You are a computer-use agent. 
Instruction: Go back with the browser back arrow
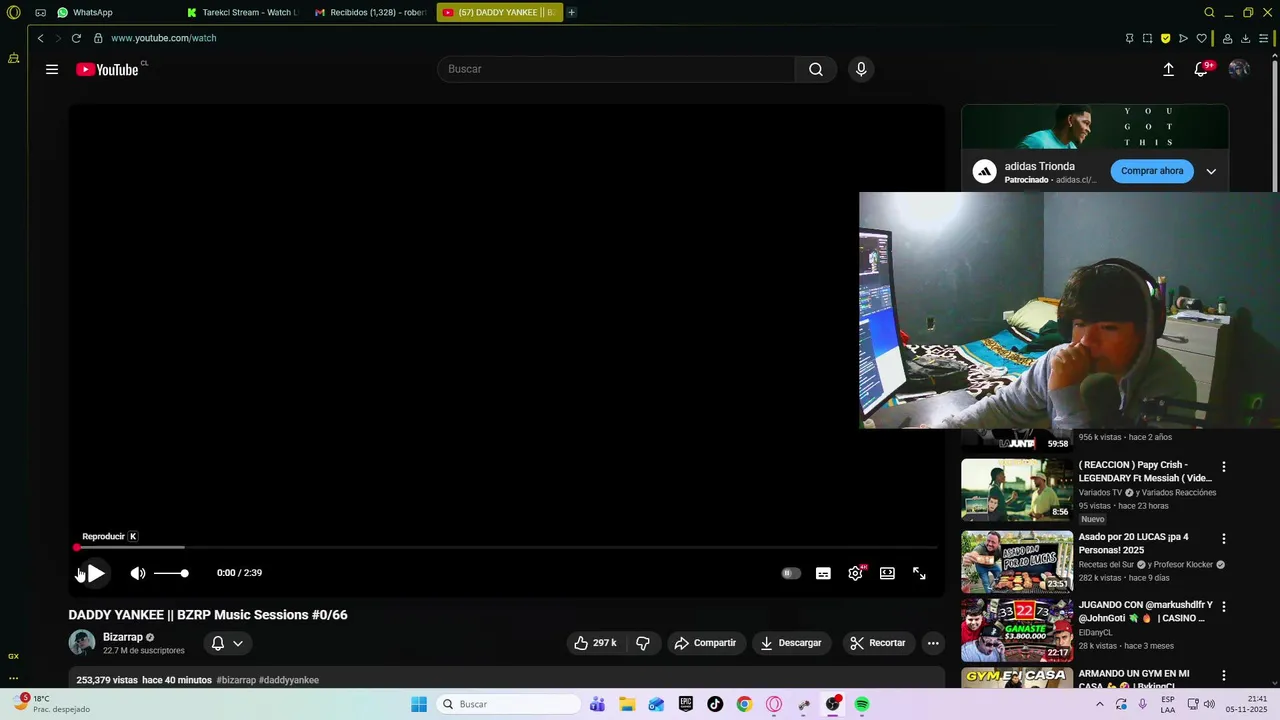[40, 38]
